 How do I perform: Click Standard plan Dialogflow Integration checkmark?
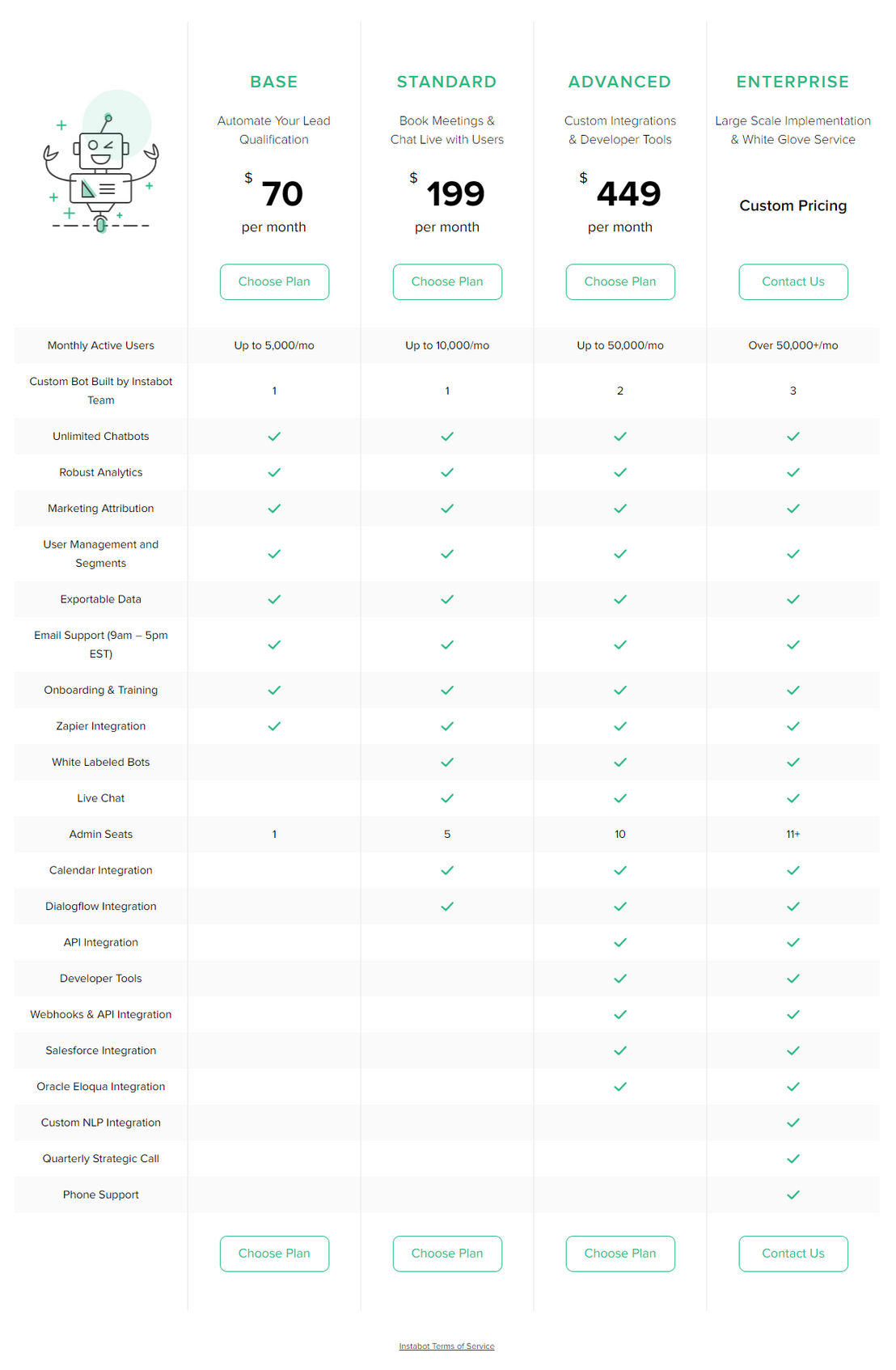click(447, 907)
